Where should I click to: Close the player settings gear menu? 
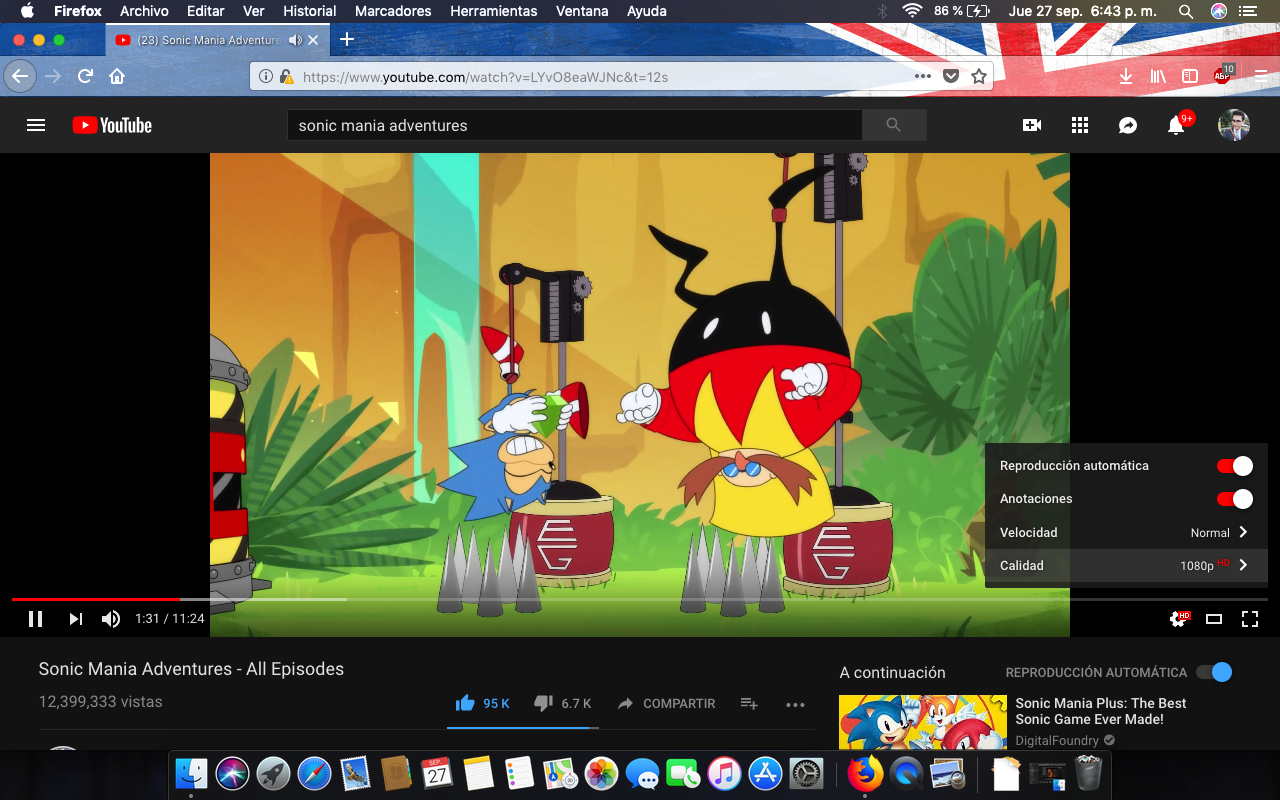point(1179,619)
